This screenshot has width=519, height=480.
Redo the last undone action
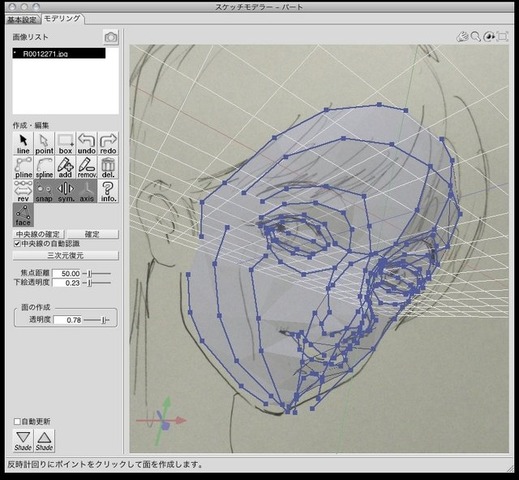[108, 144]
